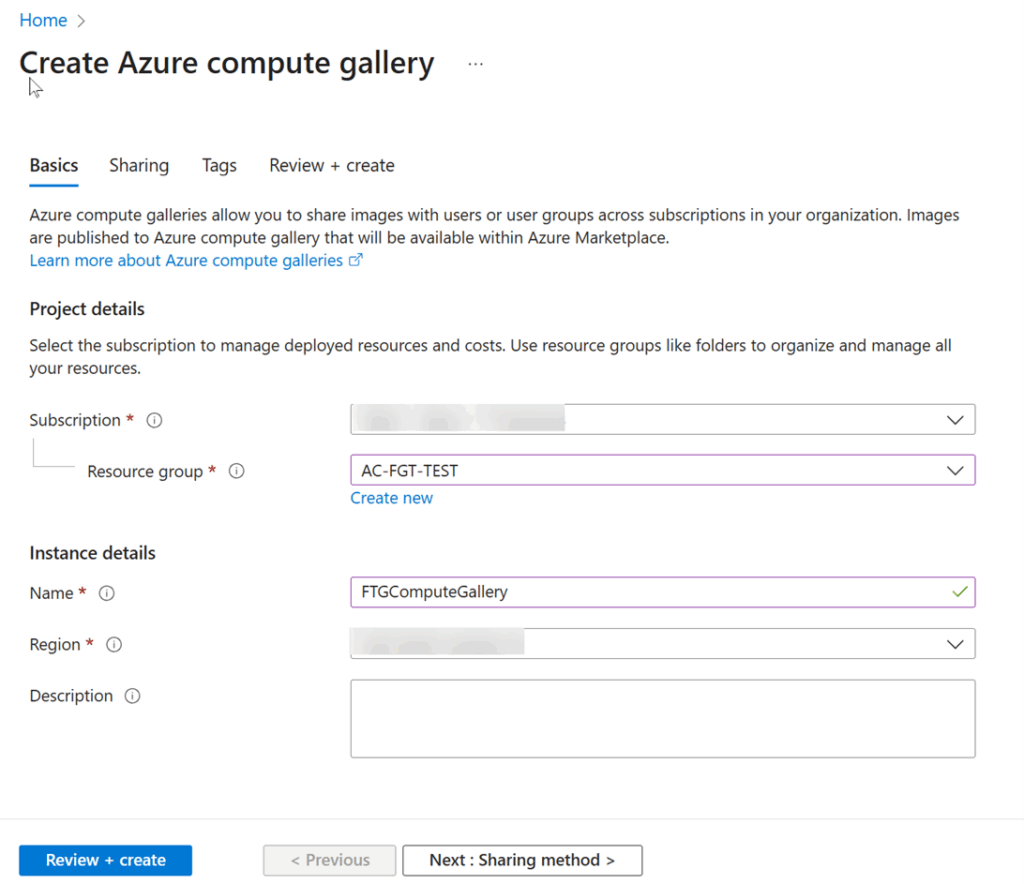Viewport: 1024px width, 884px height.
Task: Open the Tags tab
Action: [x=219, y=165]
